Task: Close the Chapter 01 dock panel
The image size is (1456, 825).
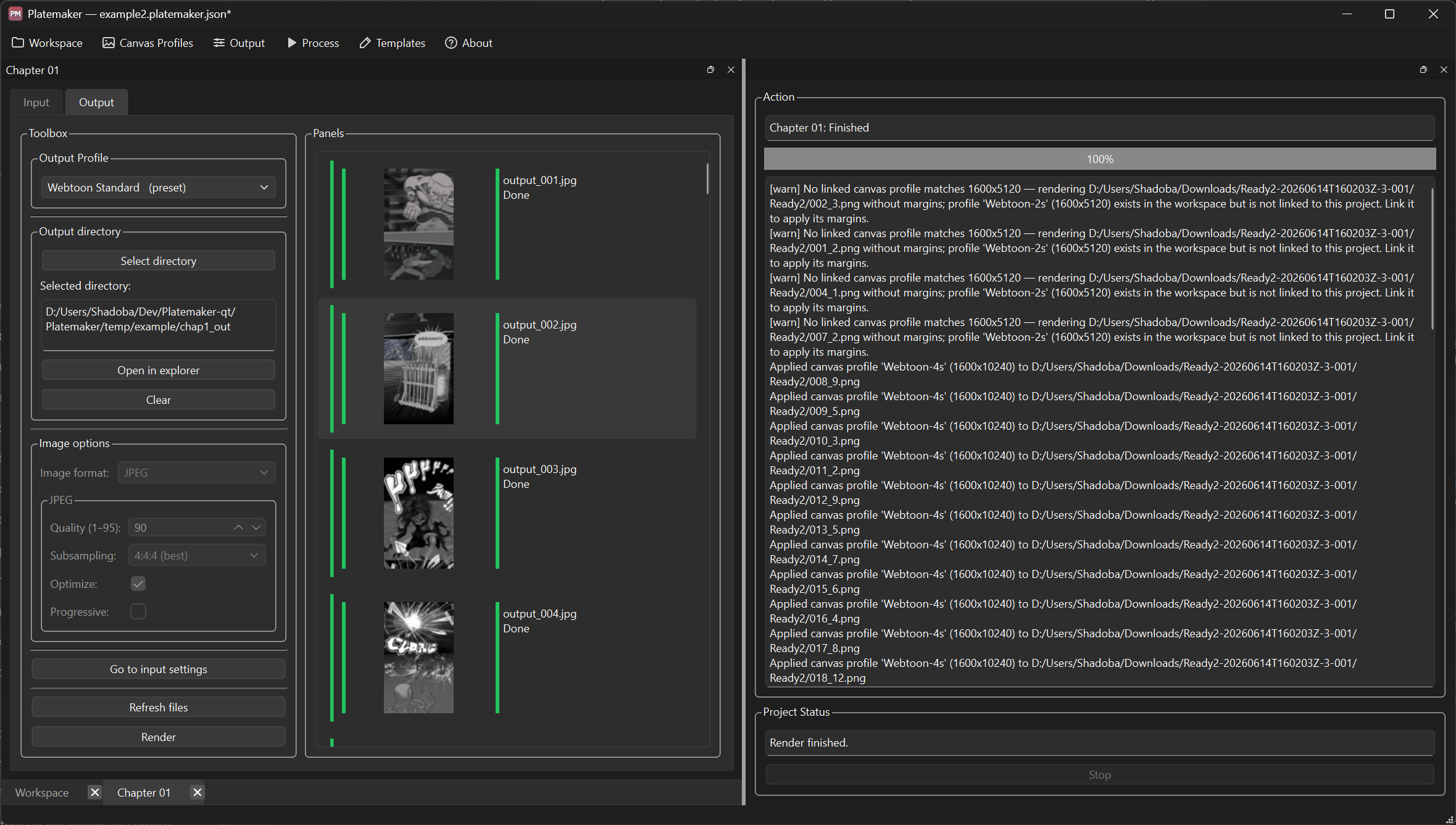Action: (731, 70)
